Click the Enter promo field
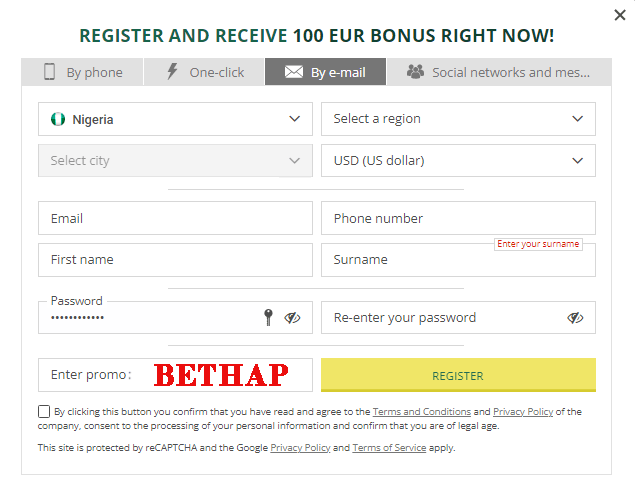 click(x=175, y=375)
